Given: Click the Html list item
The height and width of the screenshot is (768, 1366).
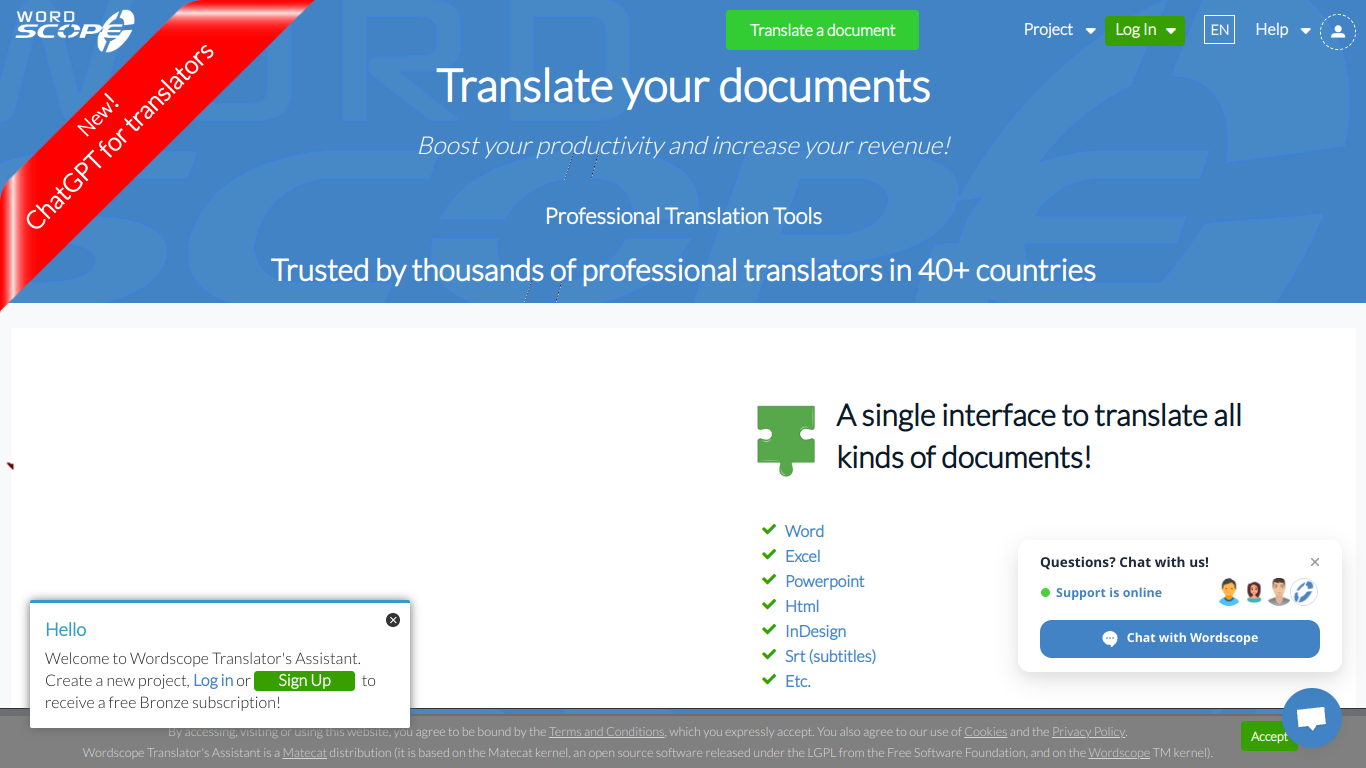Looking at the screenshot, I should point(802,606).
